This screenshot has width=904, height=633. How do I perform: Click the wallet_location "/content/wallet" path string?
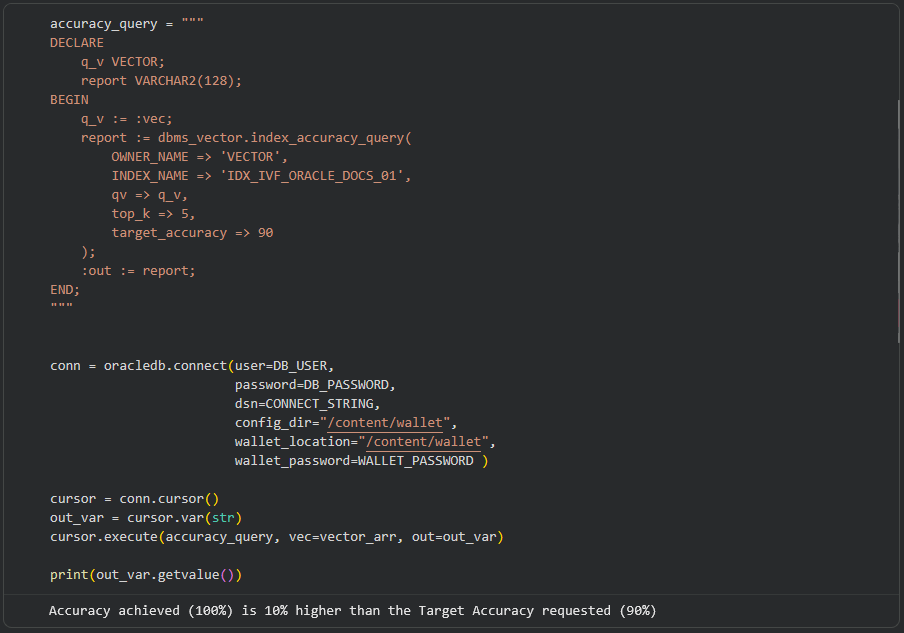[x=426, y=442]
